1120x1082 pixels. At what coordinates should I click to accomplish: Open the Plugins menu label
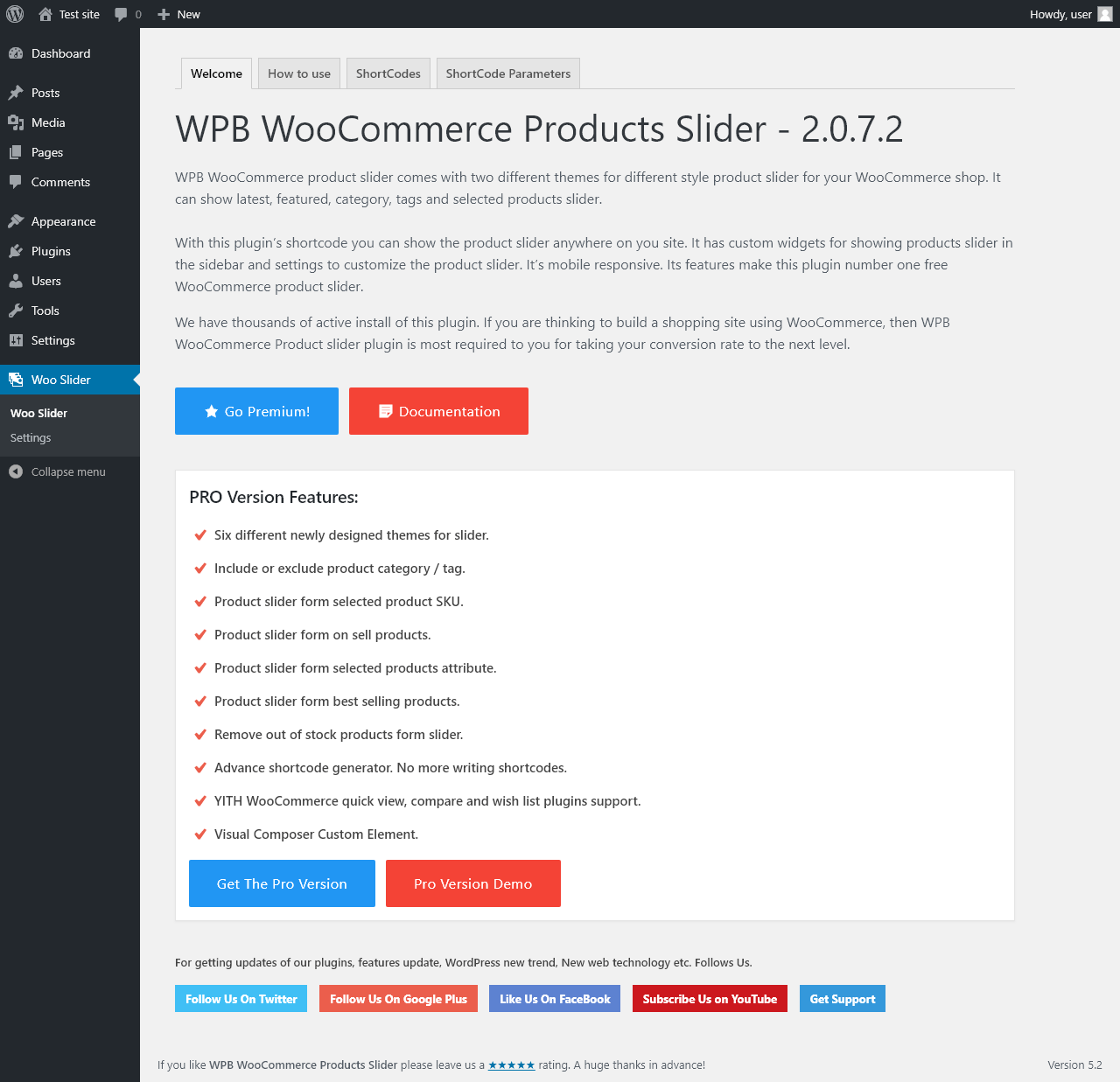pyautogui.click(x=51, y=251)
